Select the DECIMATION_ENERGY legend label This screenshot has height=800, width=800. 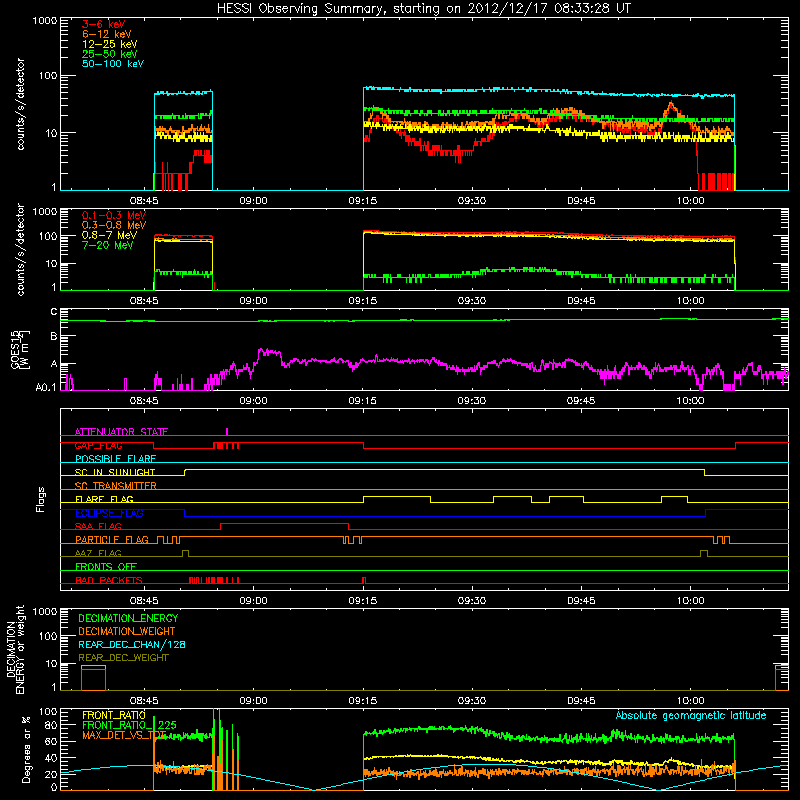tap(128, 618)
